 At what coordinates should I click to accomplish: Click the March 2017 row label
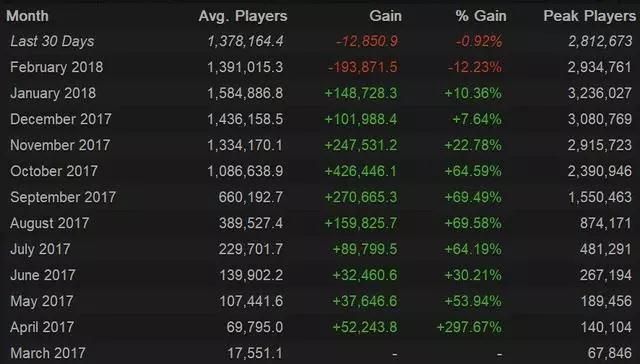[48, 353]
